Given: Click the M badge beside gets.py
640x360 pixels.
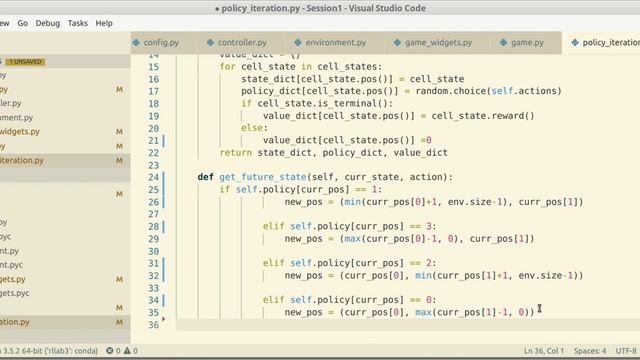Looking at the screenshot, I should pyautogui.click(x=119, y=280).
